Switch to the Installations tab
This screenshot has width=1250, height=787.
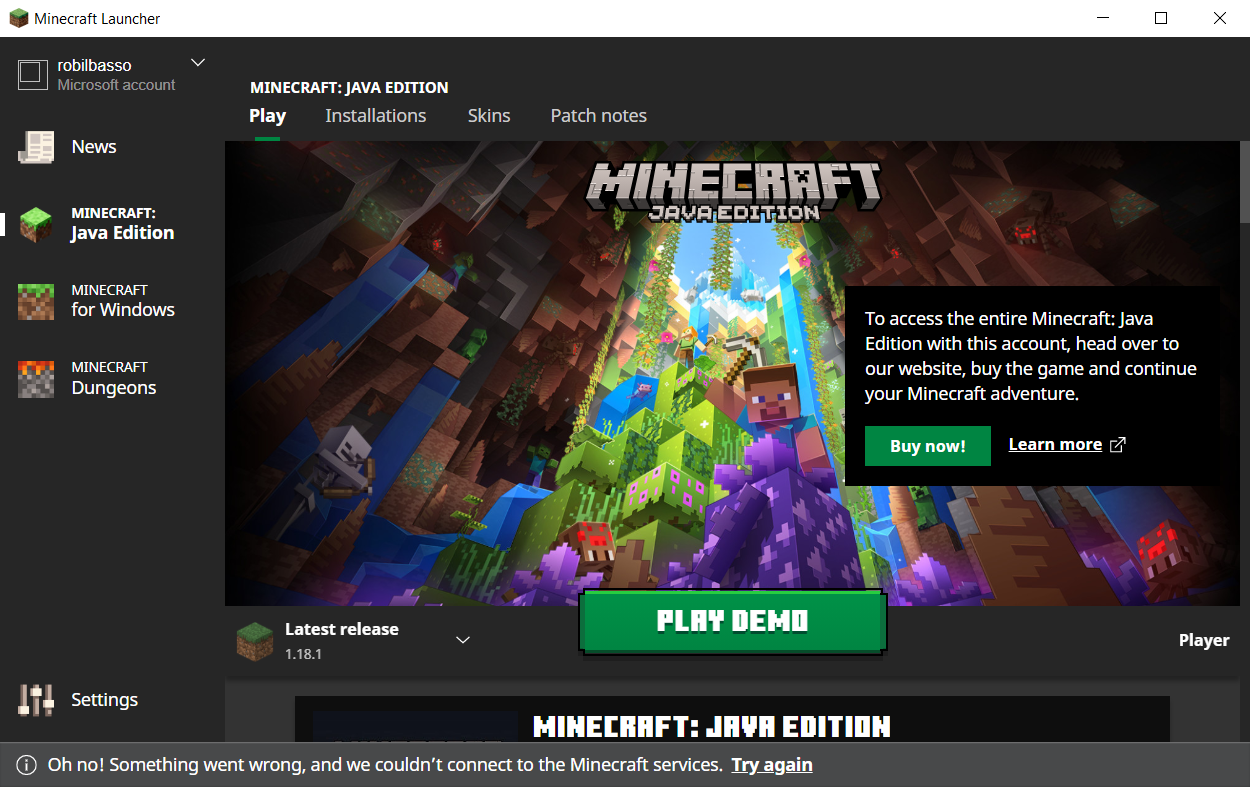click(376, 116)
